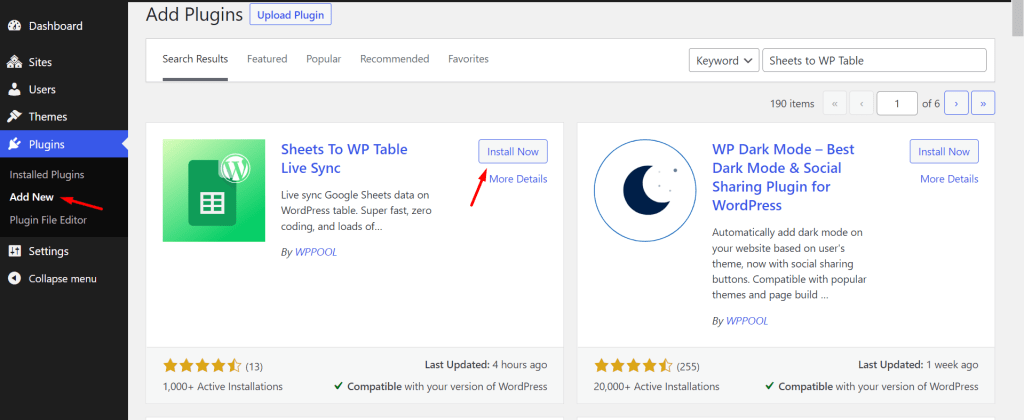The height and width of the screenshot is (420, 1024).
Task: Click '1,000+ Active Installations' text
Action: click(x=223, y=386)
